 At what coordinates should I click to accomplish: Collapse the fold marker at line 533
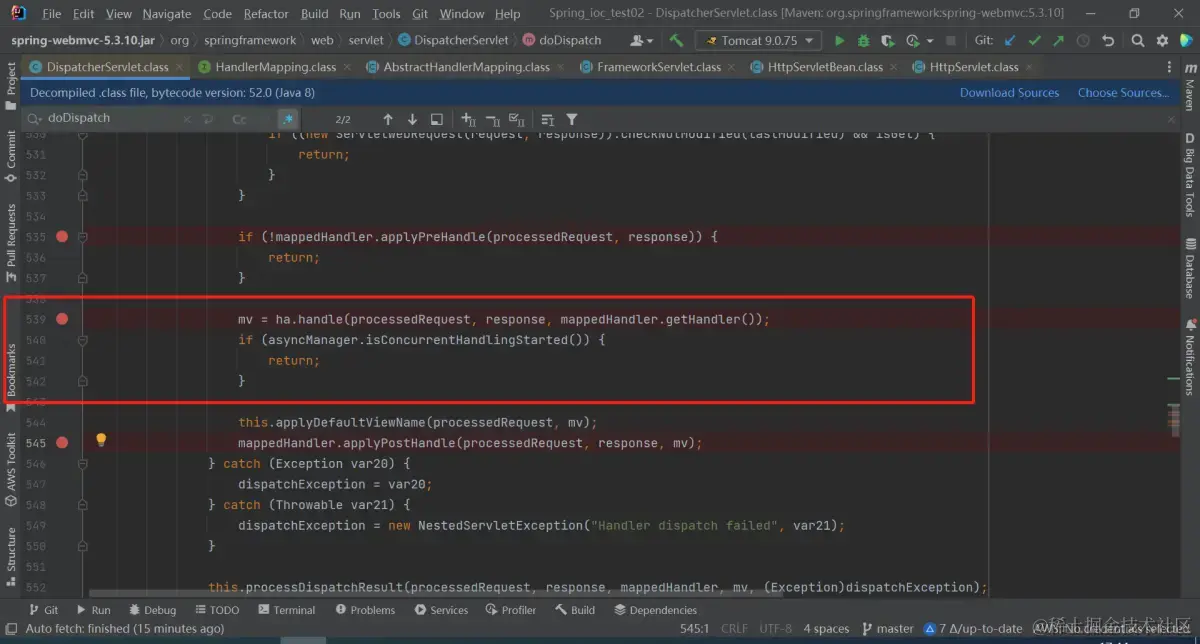pyautogui.click(x=83, y=196)
